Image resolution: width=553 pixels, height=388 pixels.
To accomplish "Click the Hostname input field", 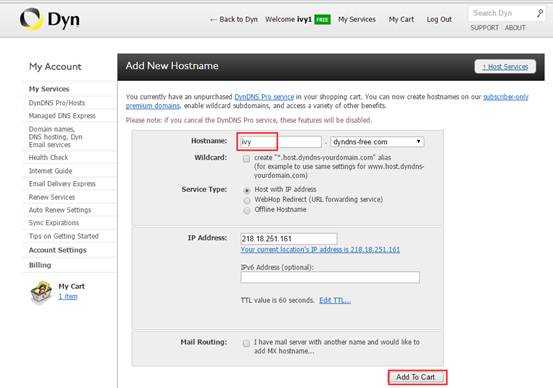I will point(281,142).
